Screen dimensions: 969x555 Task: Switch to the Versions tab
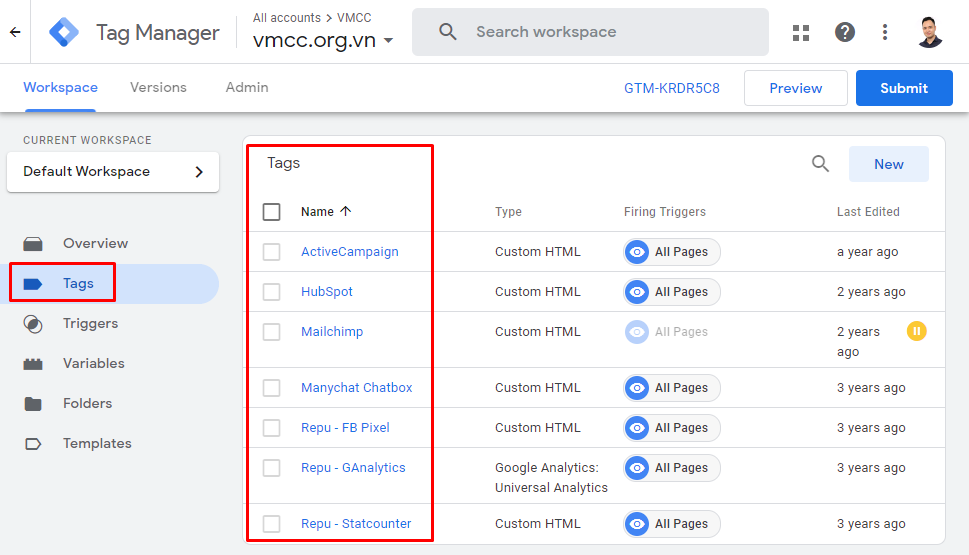click(x=158, y=88)
